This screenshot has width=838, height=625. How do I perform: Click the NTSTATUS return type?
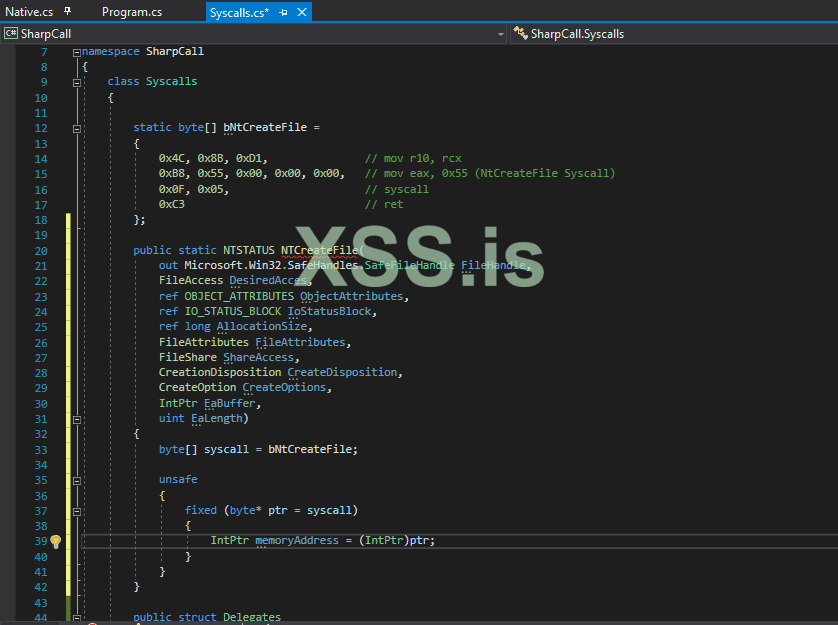(x=249, y=250)
